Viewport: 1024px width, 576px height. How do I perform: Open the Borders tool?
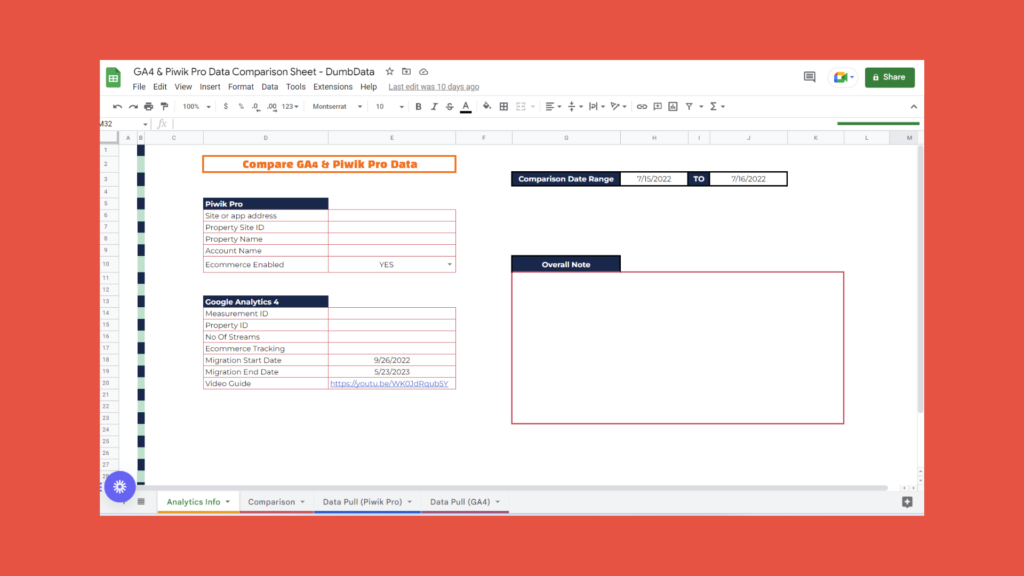[x=504, y=106]
